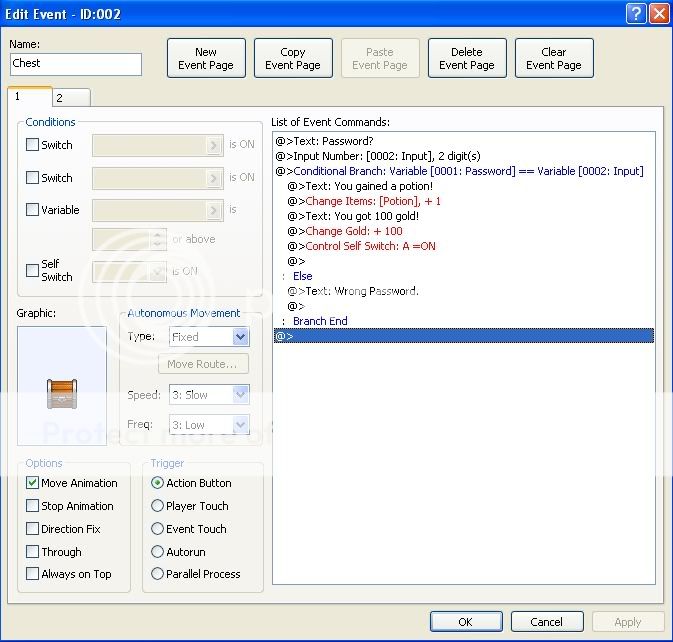This screenshot has width=673, height=642.
Task: Enable the Variable condition checkbox
Action: pos(33,210)
